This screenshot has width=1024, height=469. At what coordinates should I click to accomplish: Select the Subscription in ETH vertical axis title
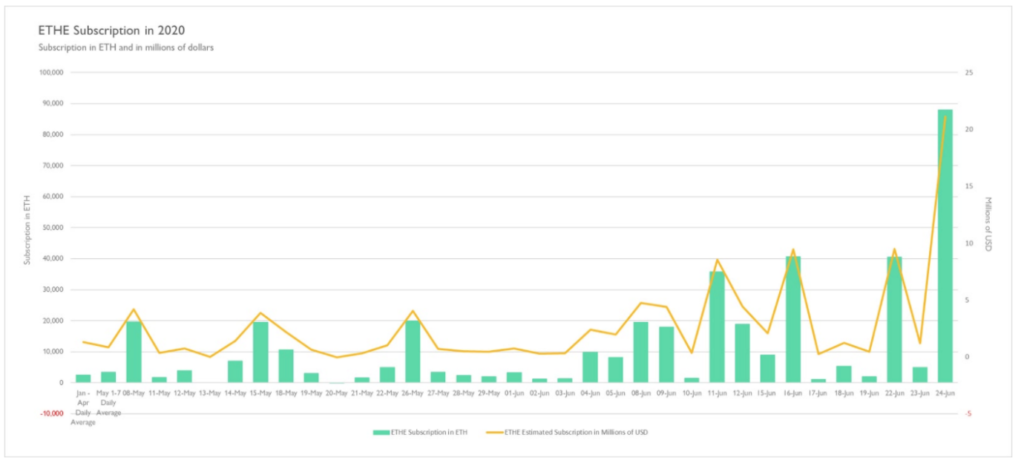coord(27,231)
